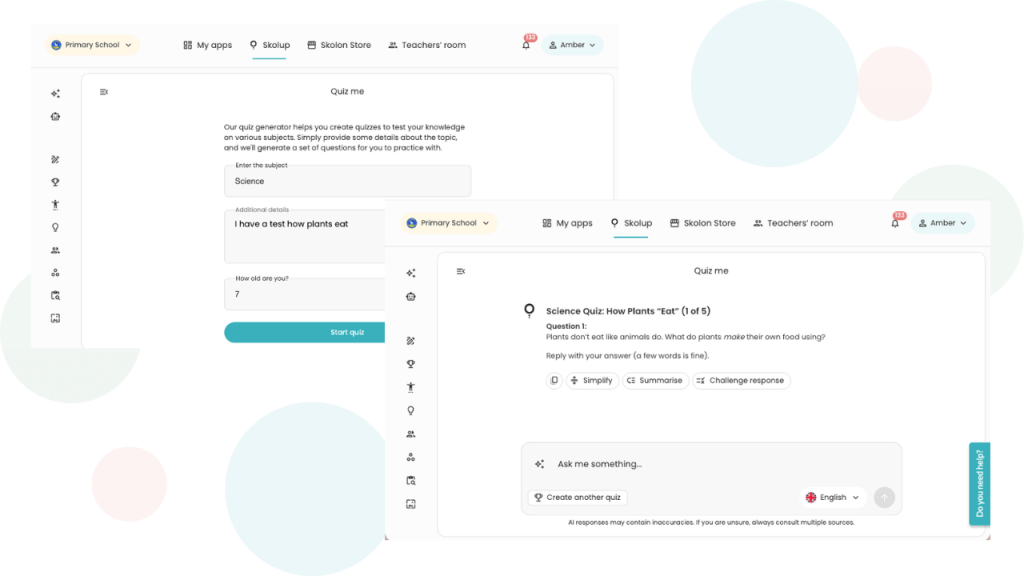
Task: Click the copy icon beside the Simplify button
Action: (x=554, y=381)
